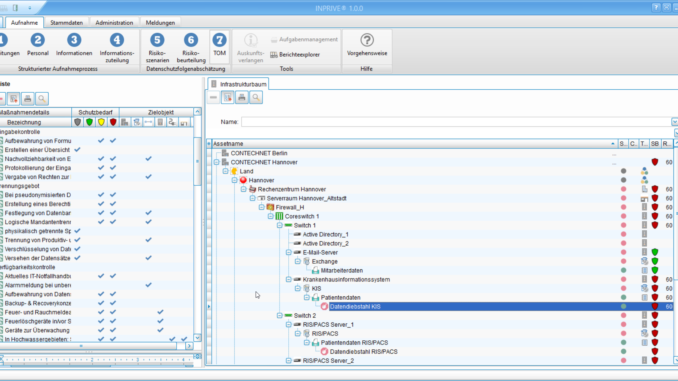Click the Coreswitch 1 node icon
The height and width of the screenshot is (381, 678).
point(279,216)
